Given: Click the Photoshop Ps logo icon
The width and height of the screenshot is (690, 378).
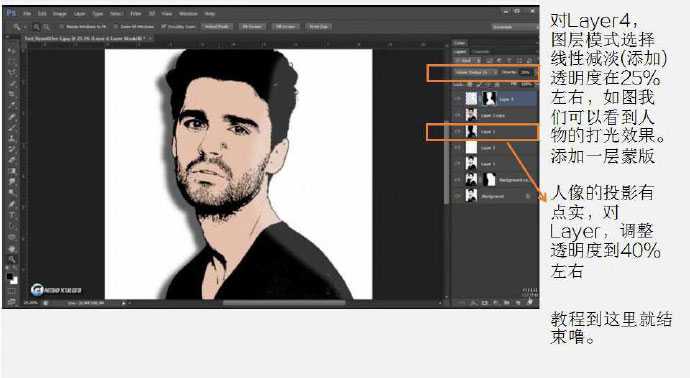Looking at the screenshot, I should click(11, 13).
